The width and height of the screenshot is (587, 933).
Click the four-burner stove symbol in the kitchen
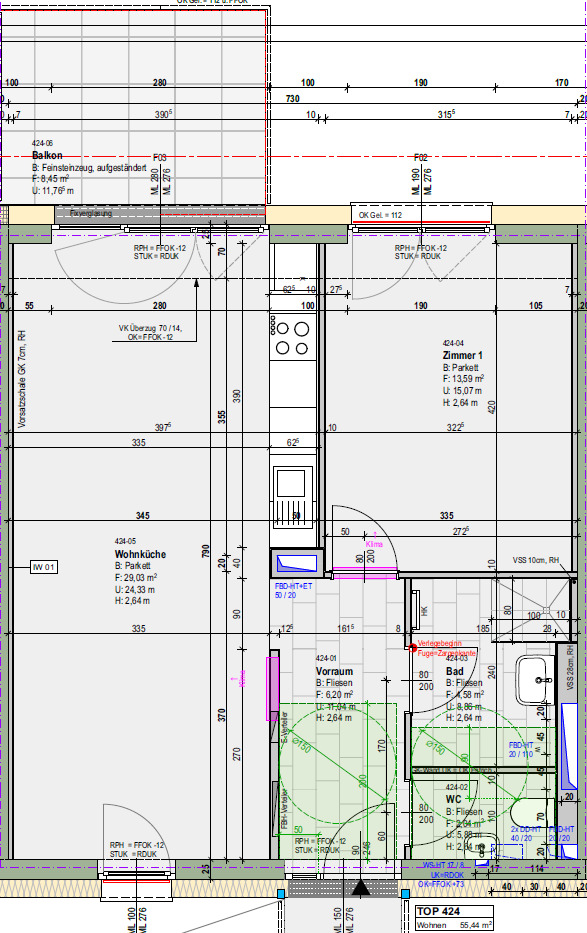292,338
